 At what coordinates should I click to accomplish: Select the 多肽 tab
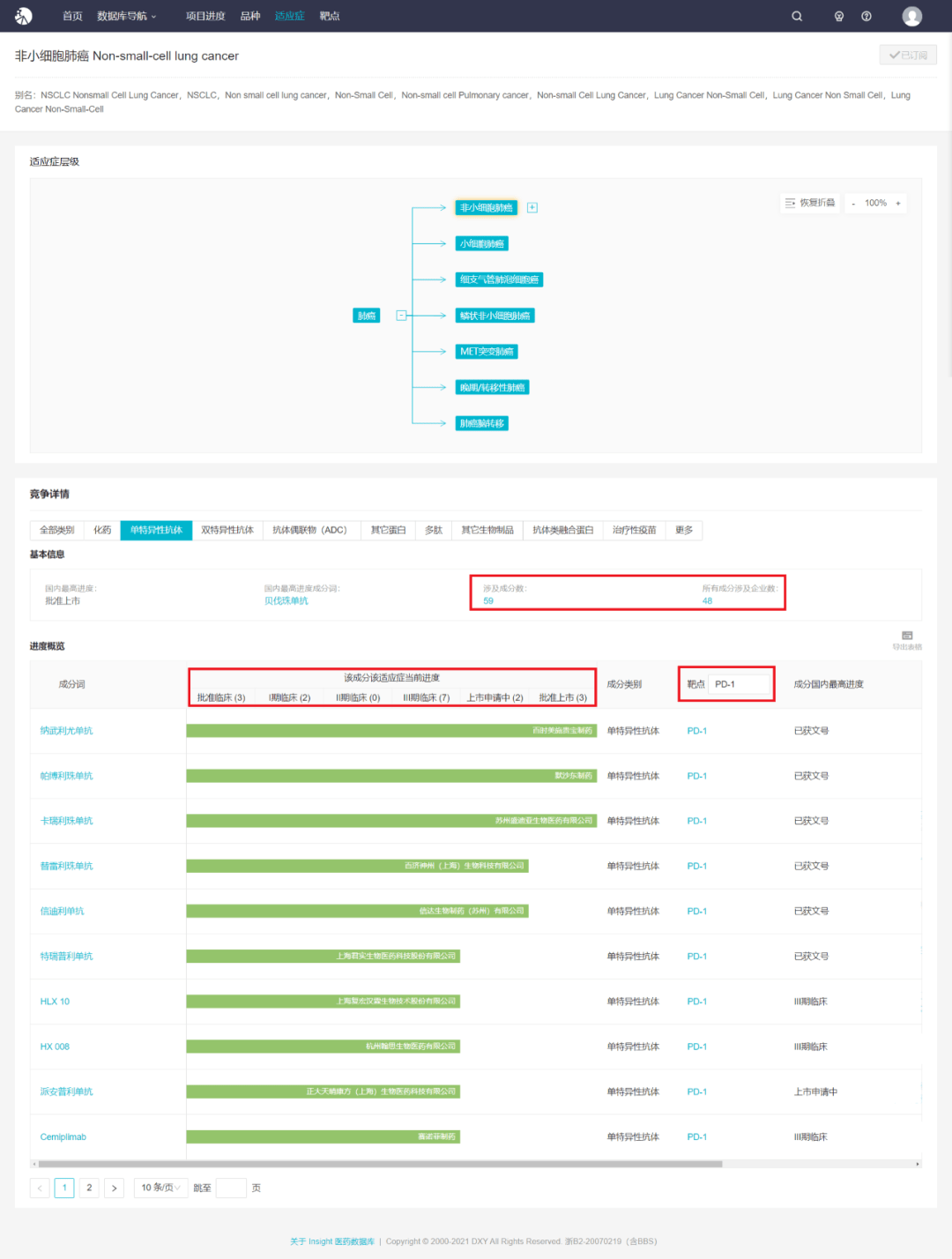click(x=434, y=530)
